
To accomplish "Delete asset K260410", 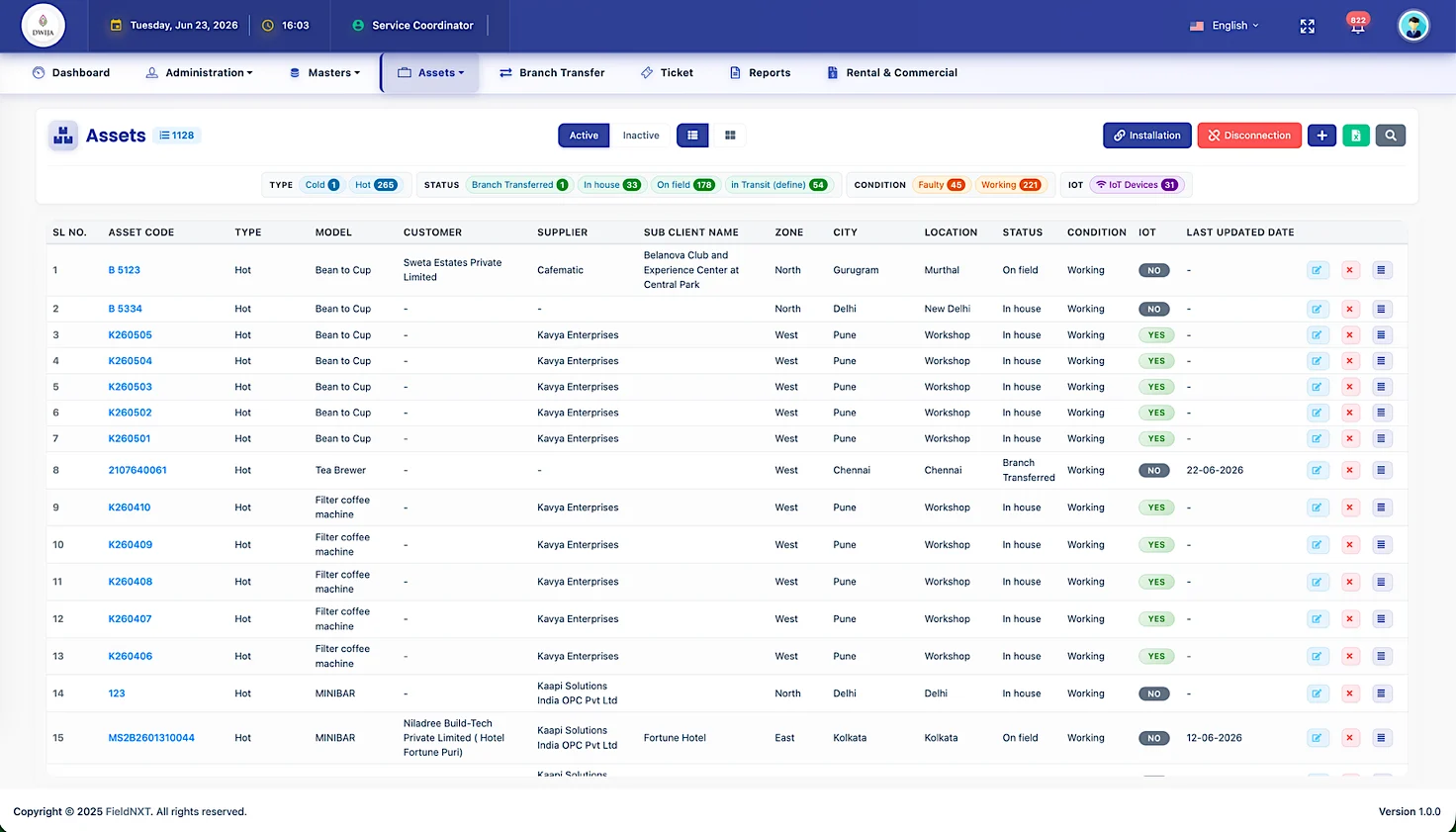I will point(1350,508).
